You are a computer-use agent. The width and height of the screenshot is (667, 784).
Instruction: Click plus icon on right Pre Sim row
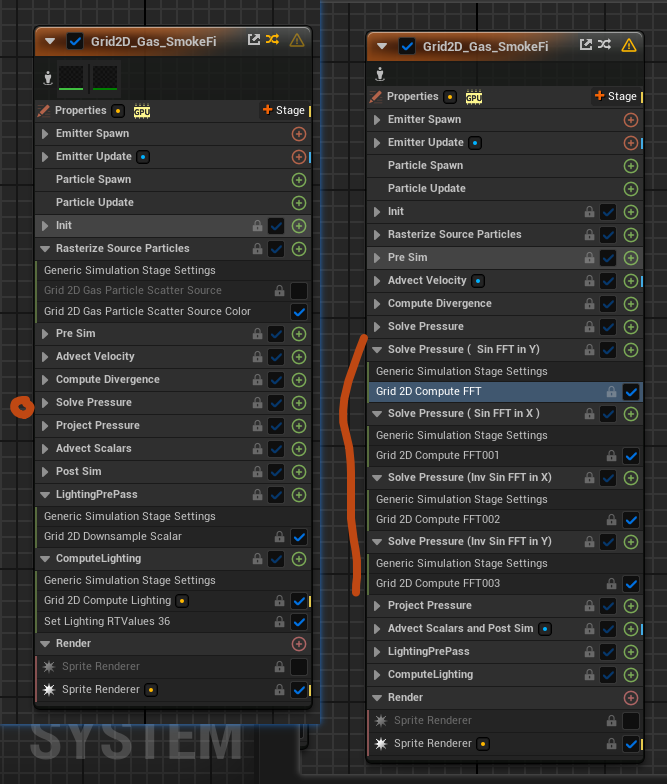tap(631, 258)
